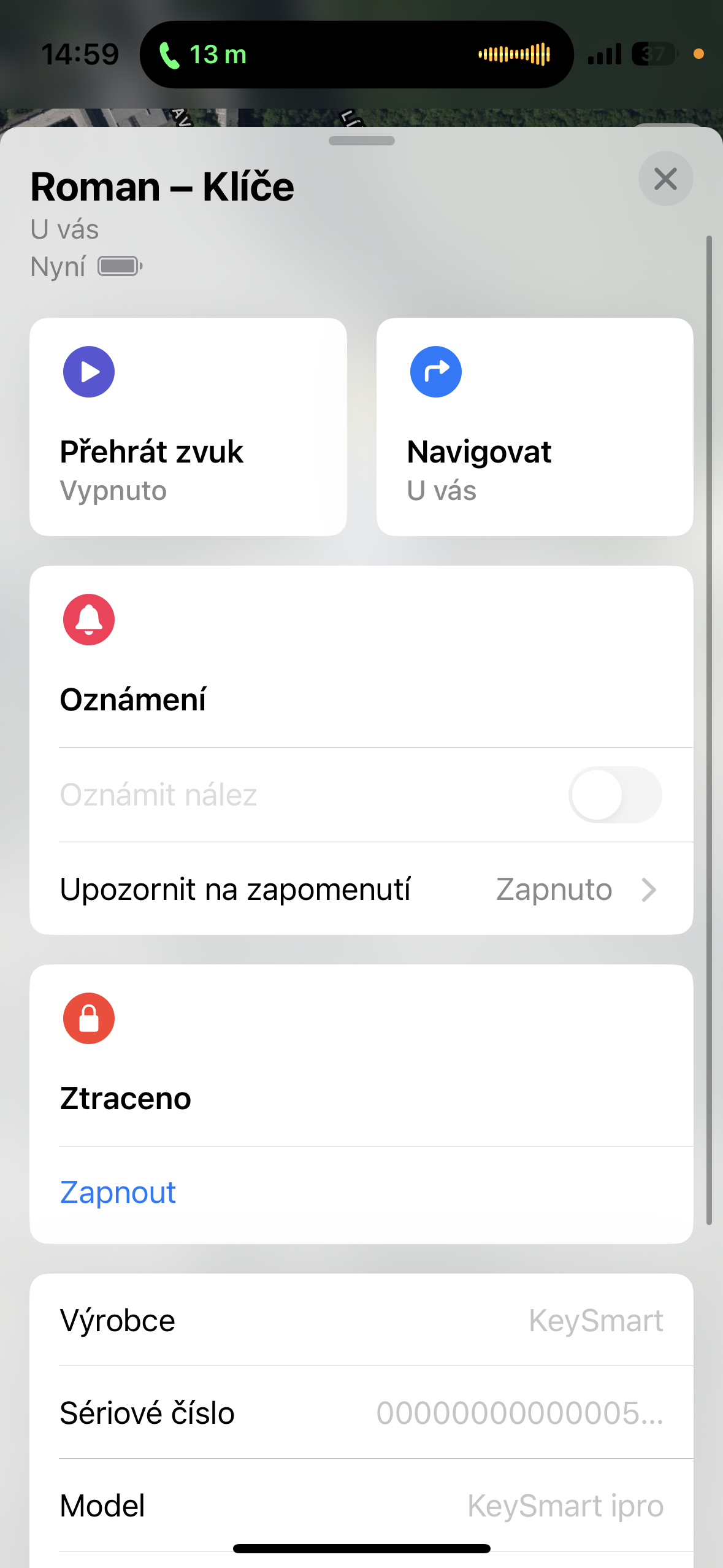Select the Sériové číslo row
The width and height of the screenshot is (723, 1568).
361,1413
